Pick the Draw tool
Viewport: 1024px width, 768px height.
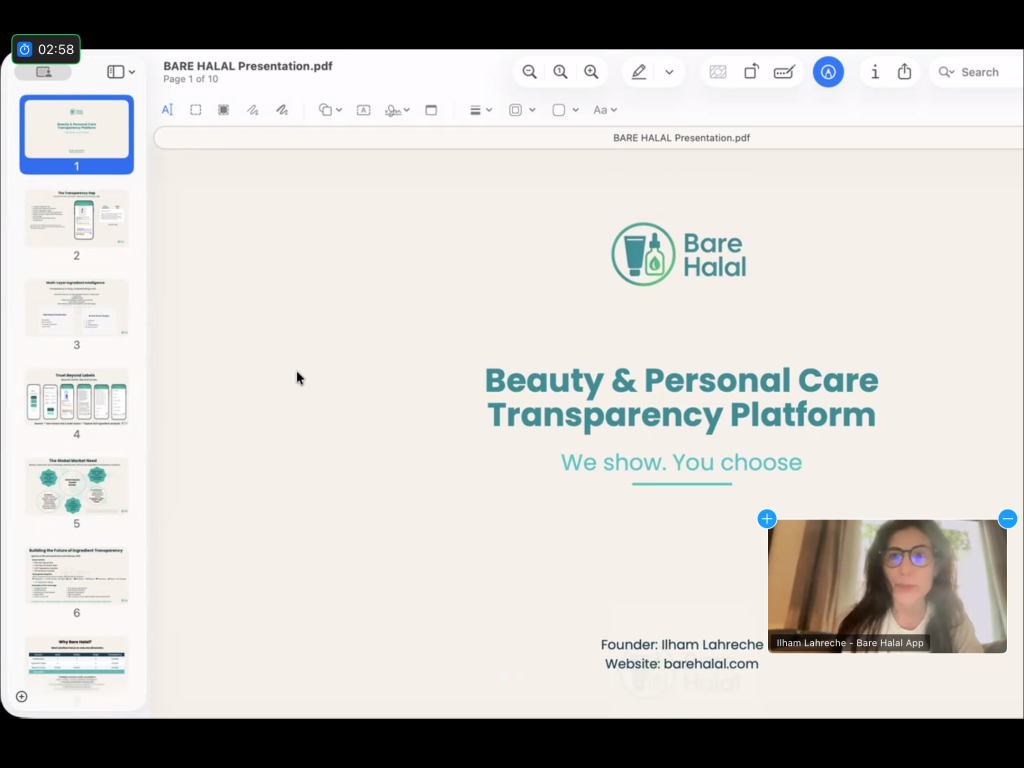(x=282, y=110)
